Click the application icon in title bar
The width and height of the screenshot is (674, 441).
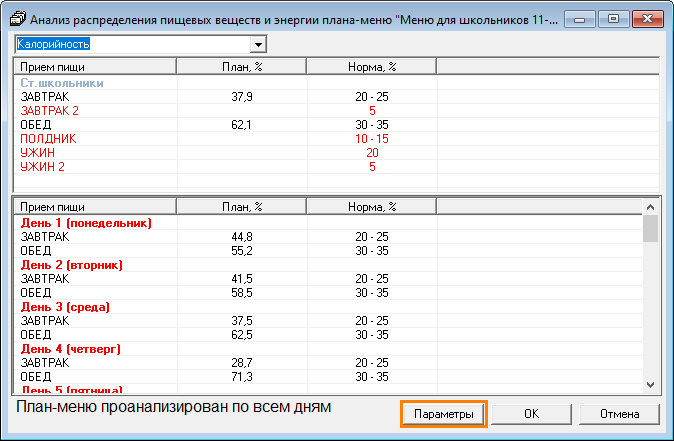click(17, 18)
